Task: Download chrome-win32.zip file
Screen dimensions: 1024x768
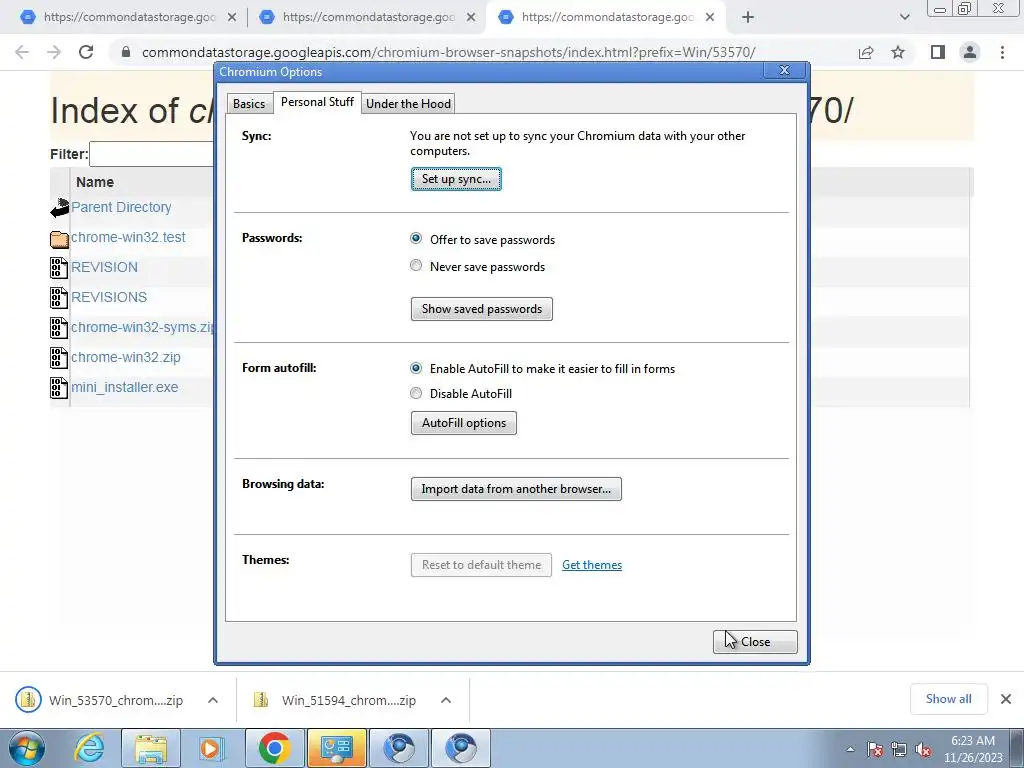Action: coord(126,357)
